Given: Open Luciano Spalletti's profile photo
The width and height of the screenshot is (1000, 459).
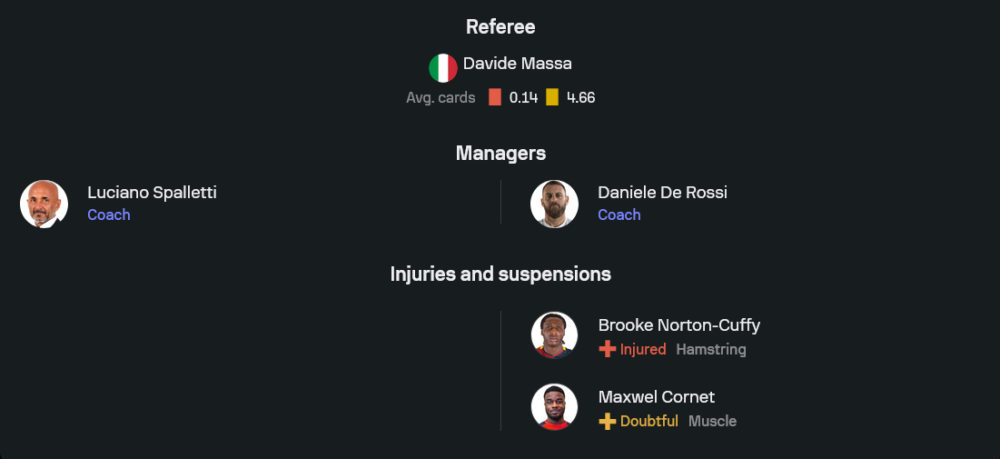Looking at the screenshot, I should pyautogui.click(x=44, y=204).
